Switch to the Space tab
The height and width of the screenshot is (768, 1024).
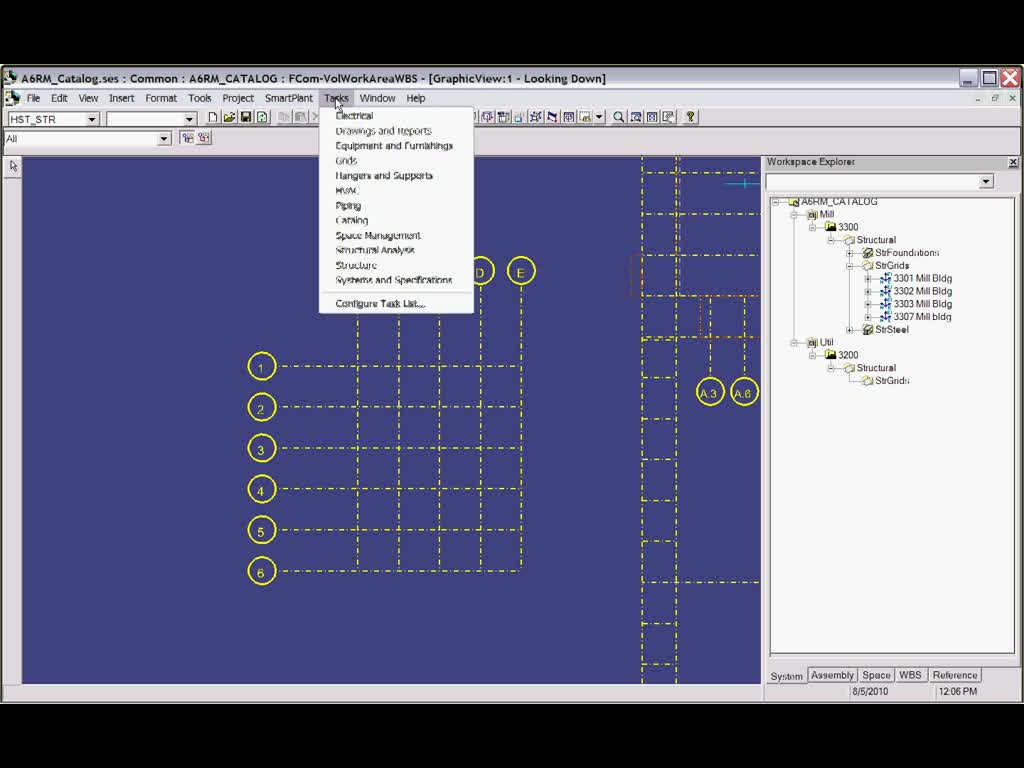click(x=876, y=675)
